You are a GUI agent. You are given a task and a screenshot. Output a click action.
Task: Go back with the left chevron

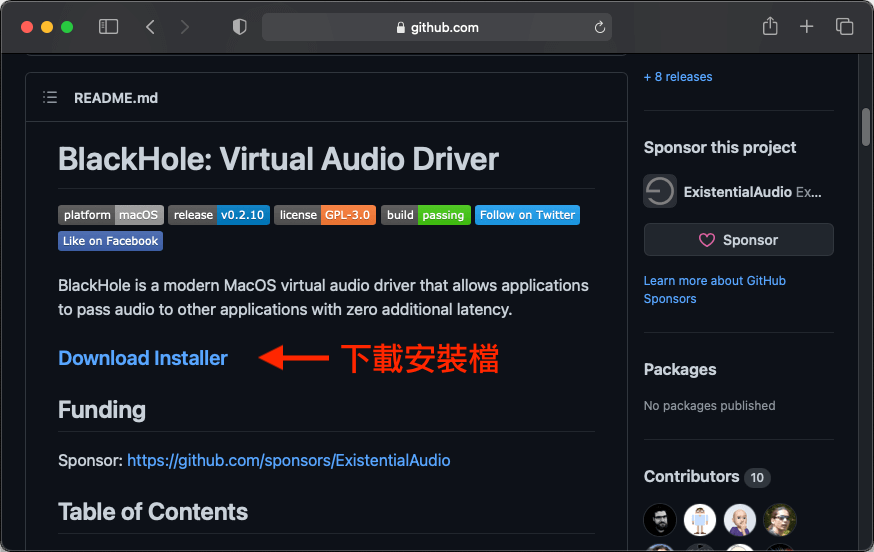[150, 27]
